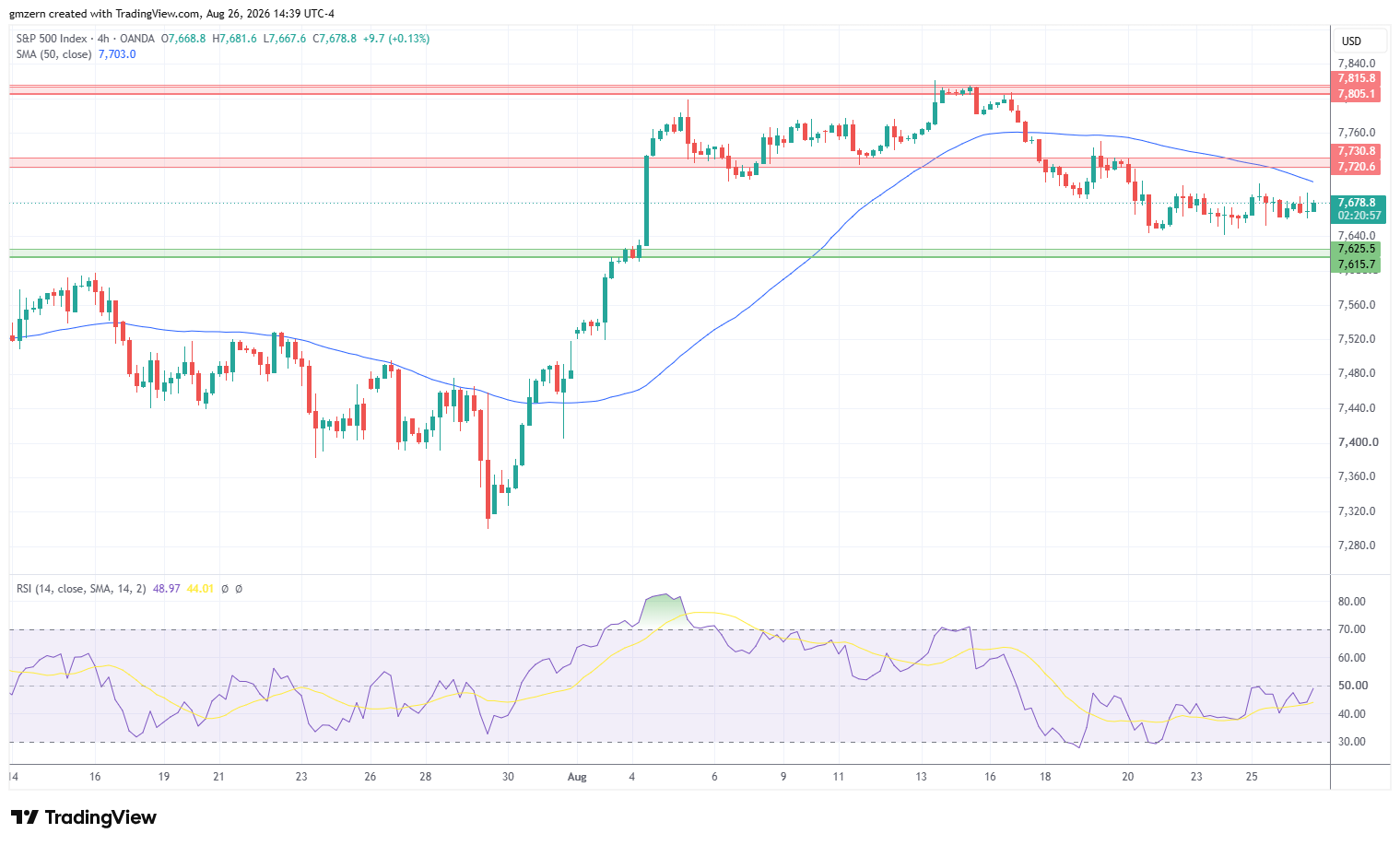Click the green 7,615.7 support label

coord(1357,264)
